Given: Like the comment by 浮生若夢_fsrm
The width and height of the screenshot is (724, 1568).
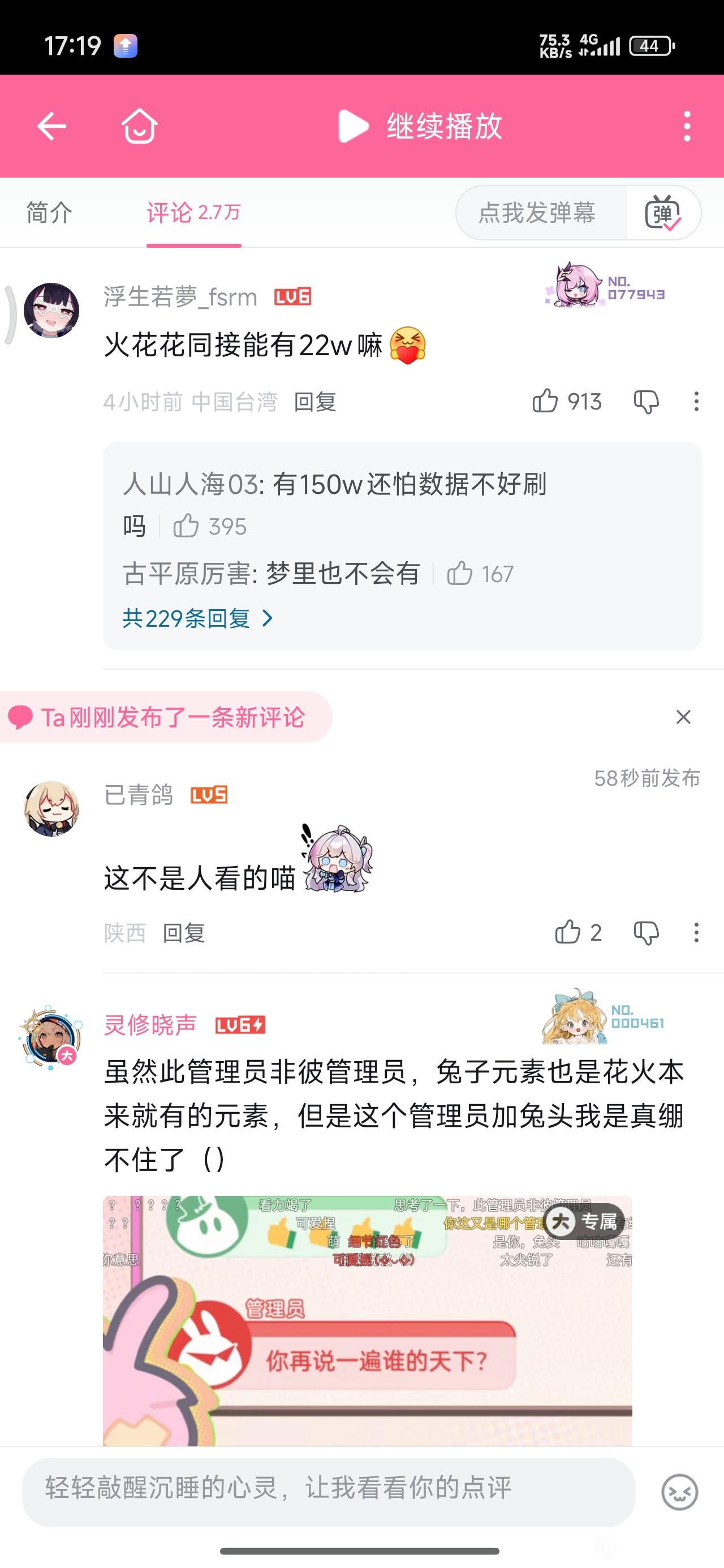Looking at the screenshot, I should (545, 401).
